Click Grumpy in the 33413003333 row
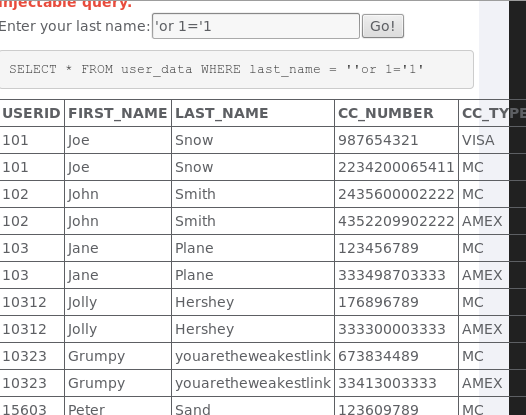This screenshot has height=415, width=526. pyautogui.click(x=97, y=384)
